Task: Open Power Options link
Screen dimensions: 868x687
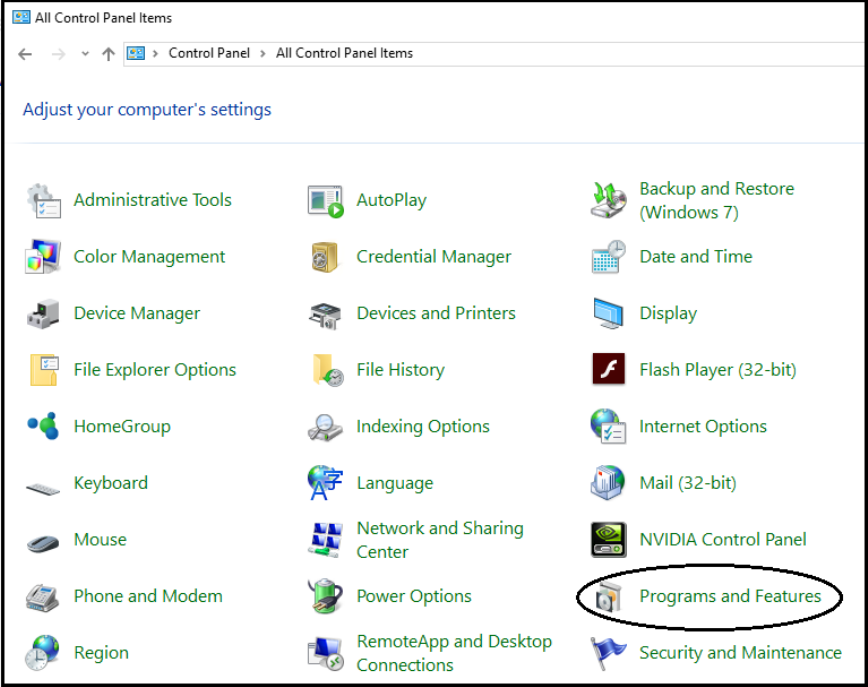Action: [414, 596]
